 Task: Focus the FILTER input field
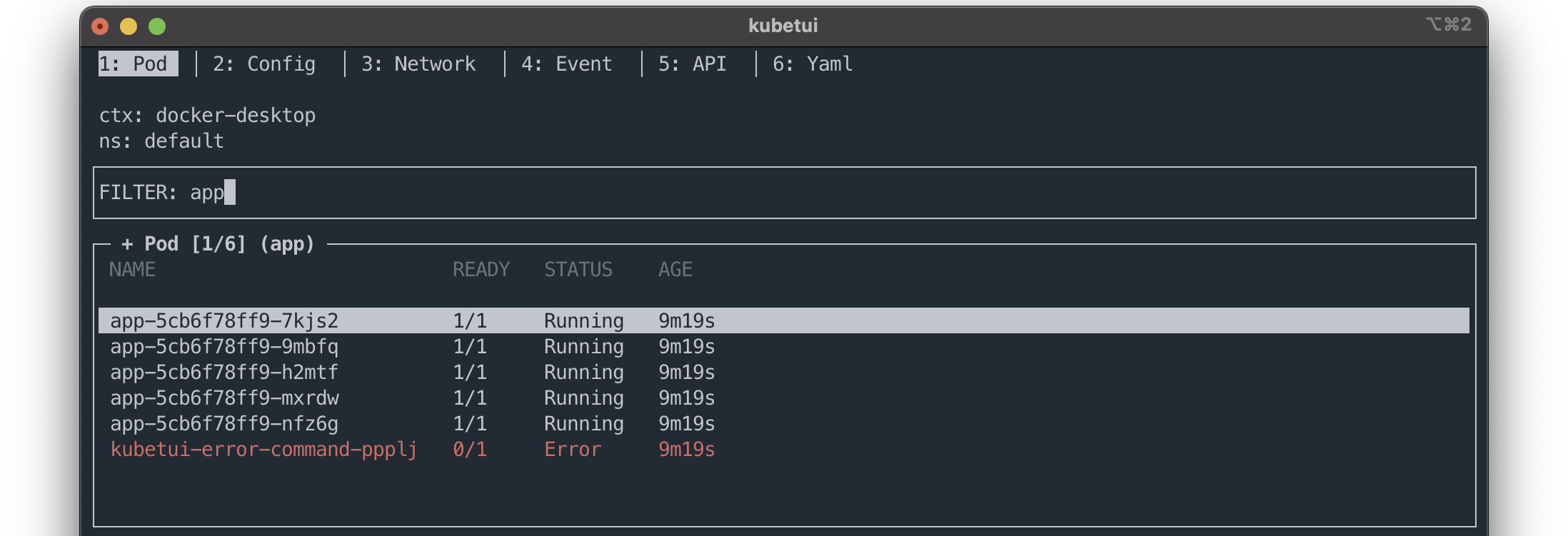[784, 193]
